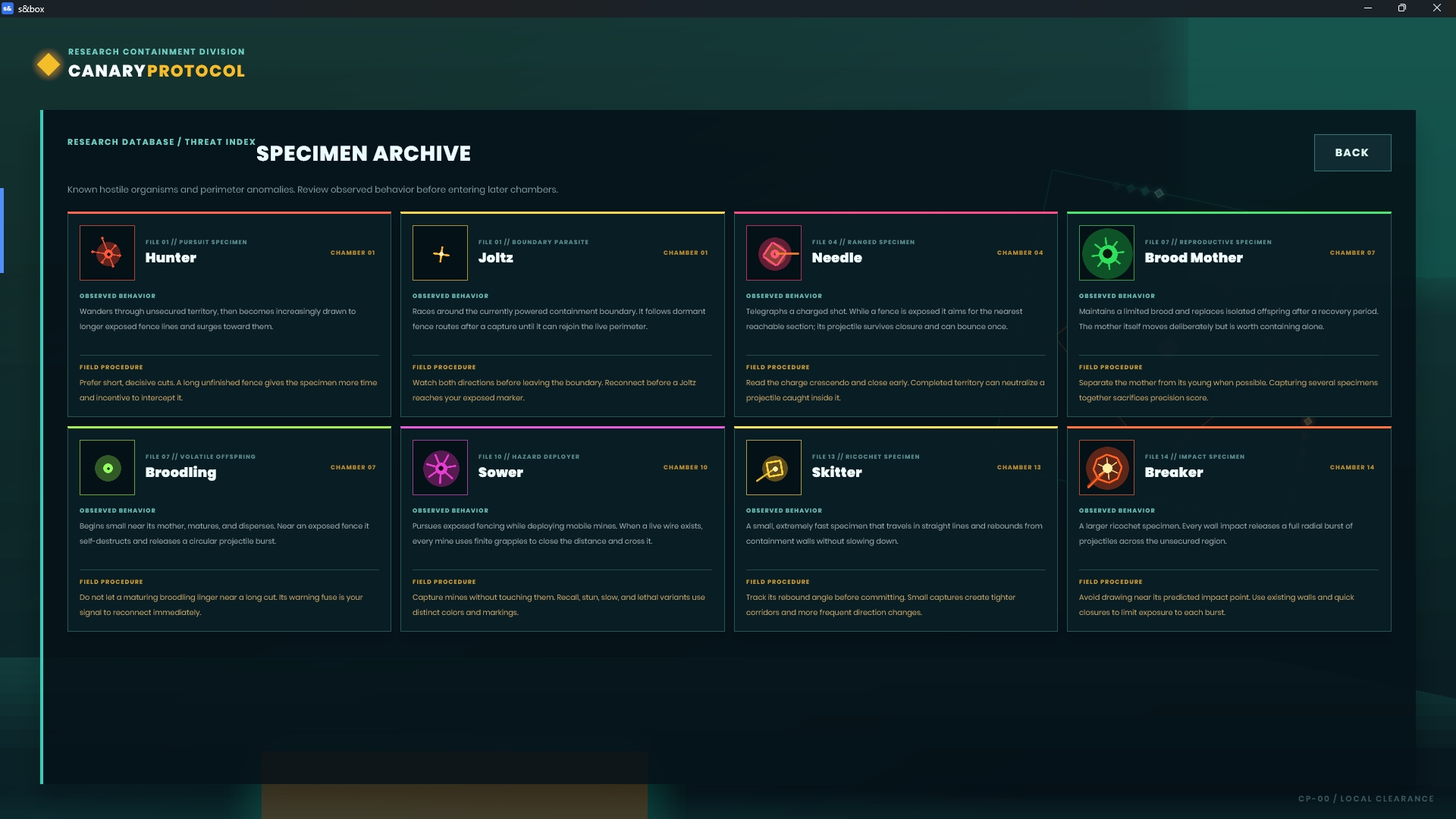Click the 'Wanders through unsecured territory' description

coord(218,319)
